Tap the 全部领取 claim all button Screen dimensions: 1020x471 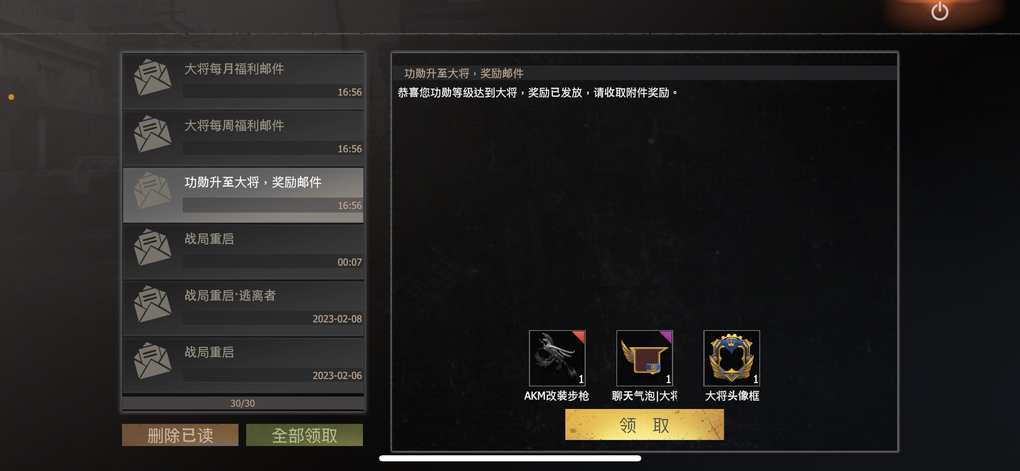[304, 435]
